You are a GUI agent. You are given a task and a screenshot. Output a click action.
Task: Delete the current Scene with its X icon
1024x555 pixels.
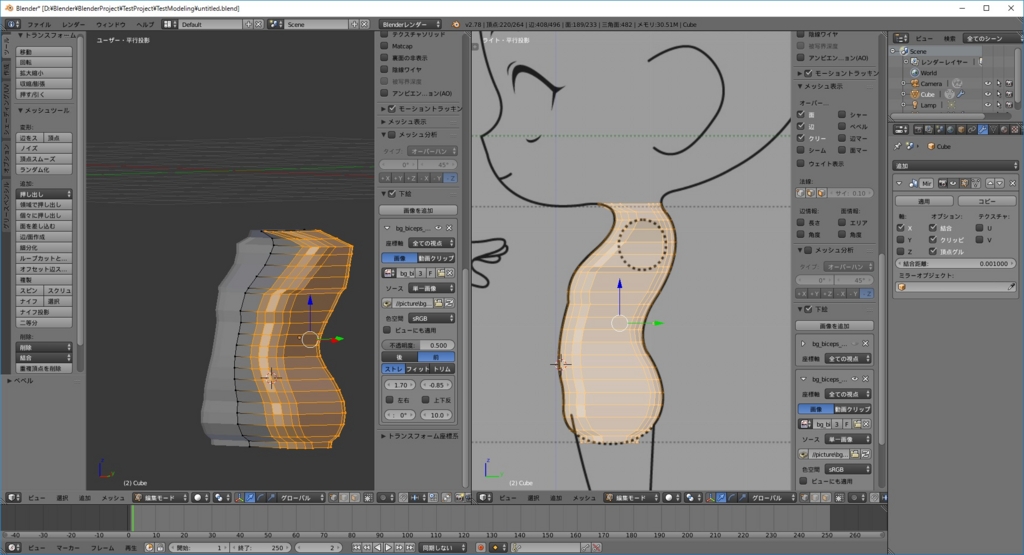tap(364, 24)
